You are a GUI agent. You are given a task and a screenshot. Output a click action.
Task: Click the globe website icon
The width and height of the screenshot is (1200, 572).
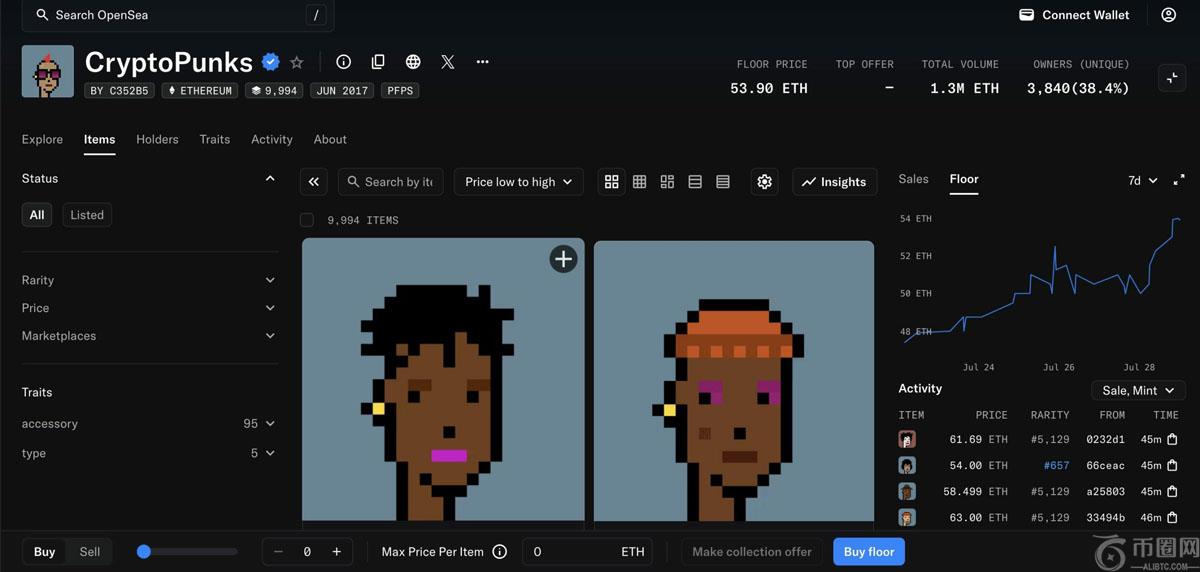pos(413,62)
